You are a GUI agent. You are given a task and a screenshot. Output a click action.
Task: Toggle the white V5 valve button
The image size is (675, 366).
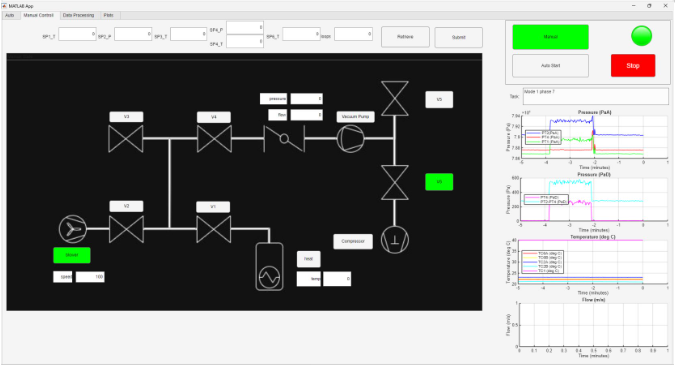coord(439,99)
